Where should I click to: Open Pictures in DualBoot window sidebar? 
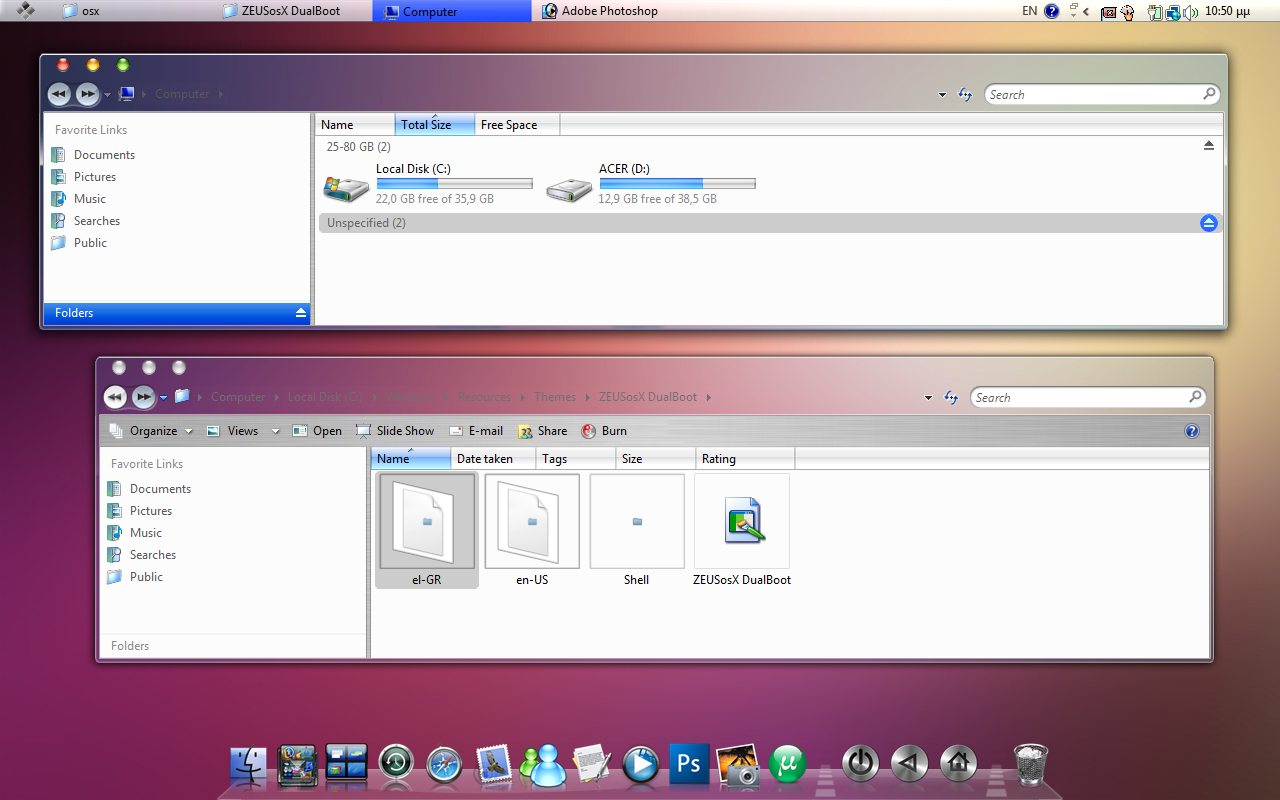[x=151, y=511]
